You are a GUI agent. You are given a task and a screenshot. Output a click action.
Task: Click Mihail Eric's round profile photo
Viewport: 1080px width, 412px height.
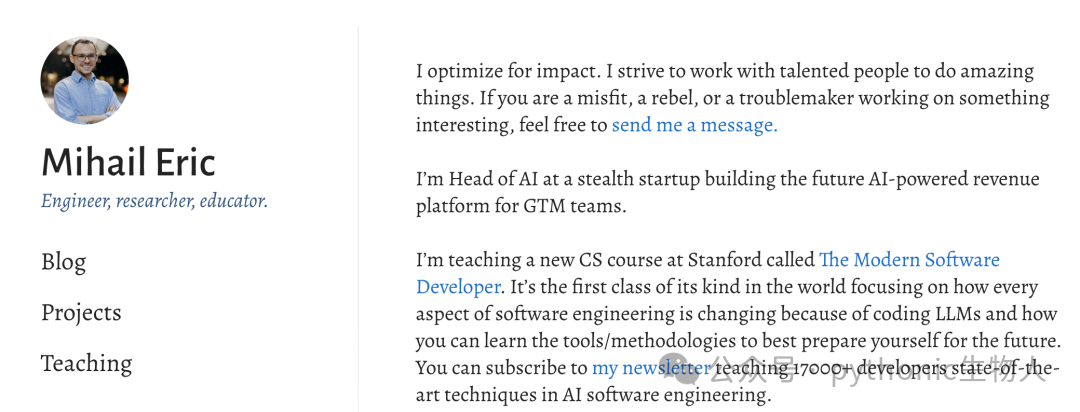tap(84, 81)
